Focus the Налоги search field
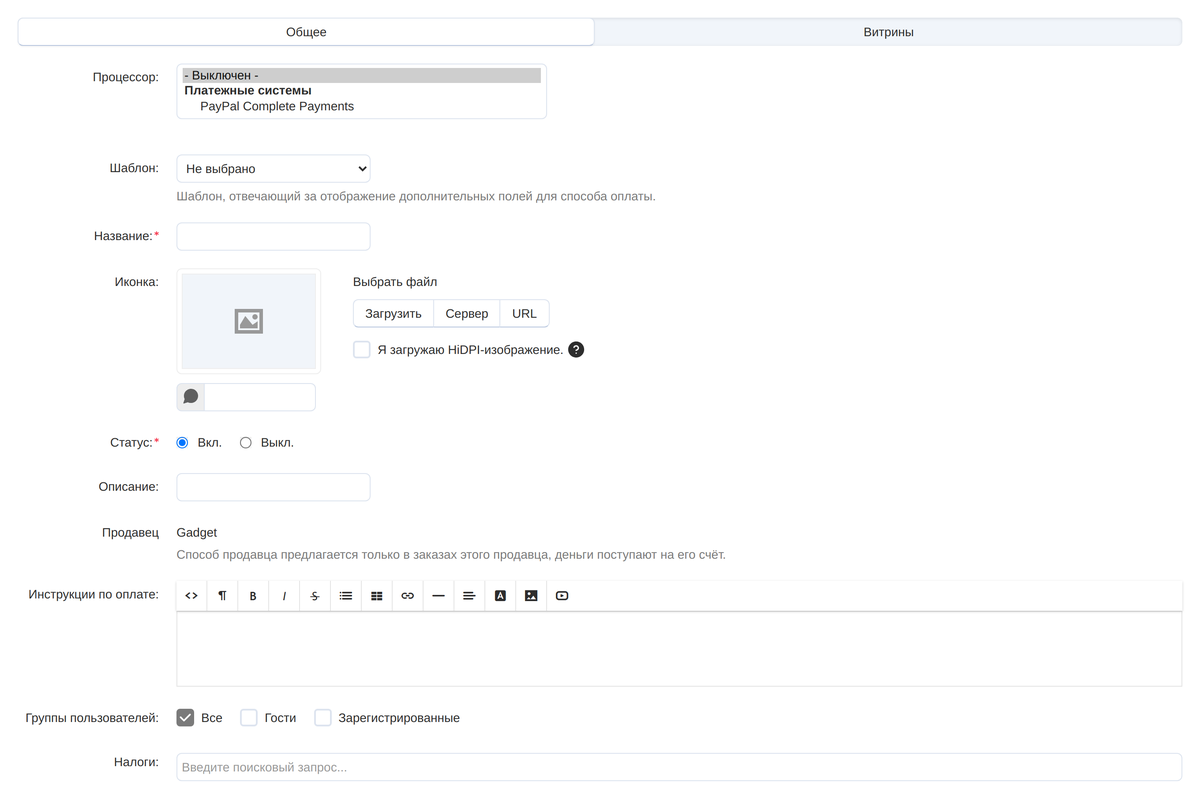The image size is (1200, 786). click(679, 767)
